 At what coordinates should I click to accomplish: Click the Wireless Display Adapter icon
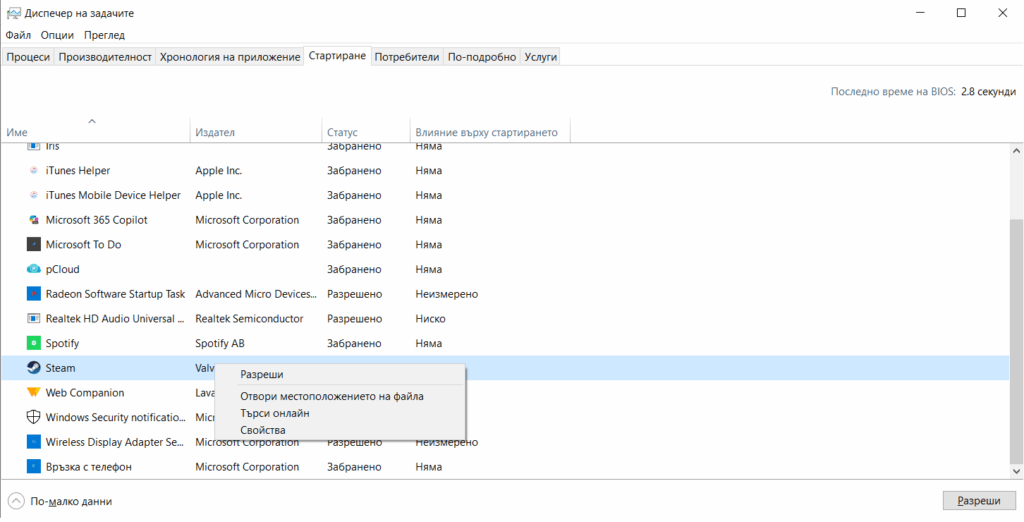click(33, 442)
